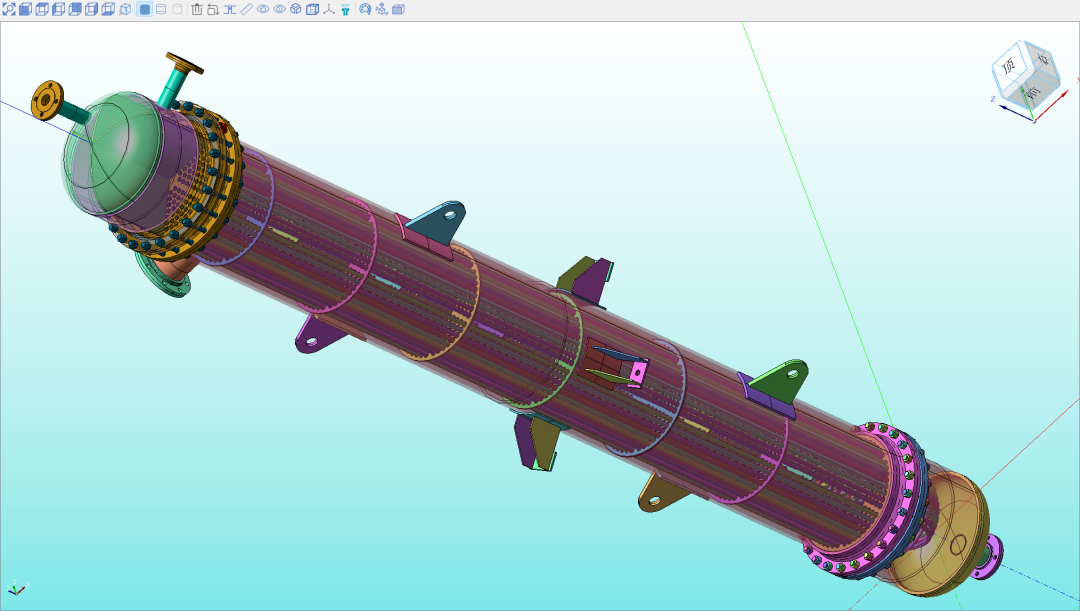Switch to left view cube icon

tap(59, 10)
